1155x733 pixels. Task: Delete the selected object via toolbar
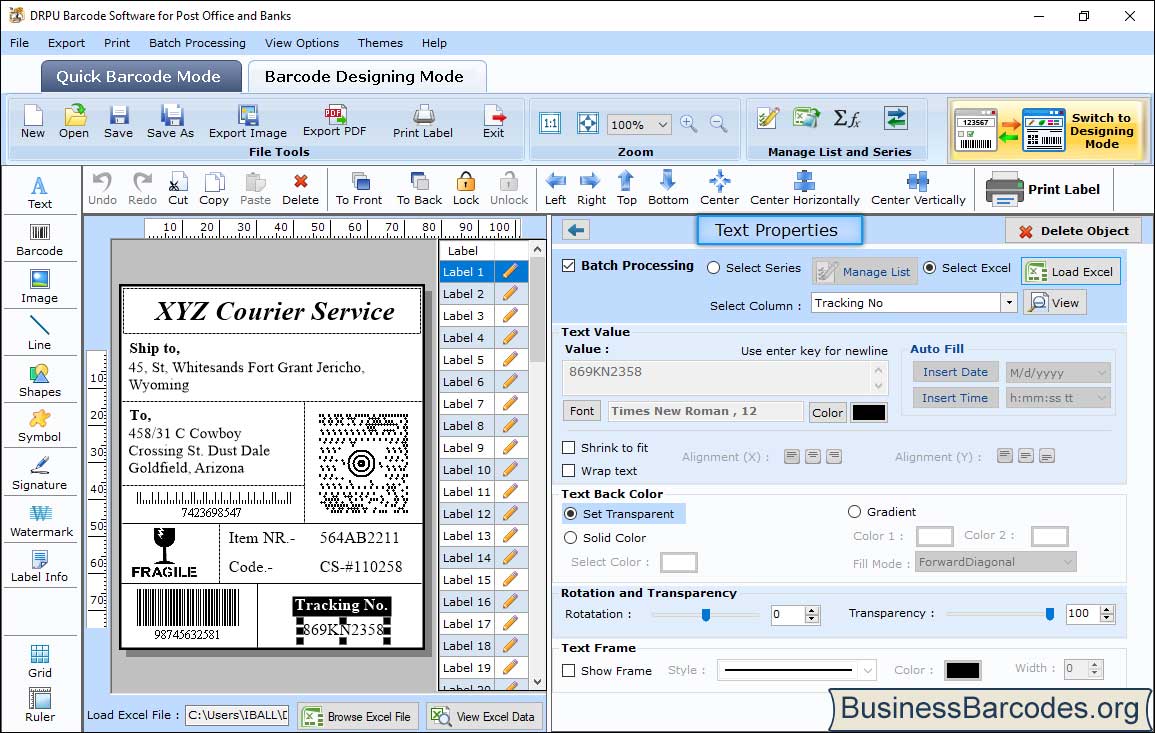coord(301,189)
